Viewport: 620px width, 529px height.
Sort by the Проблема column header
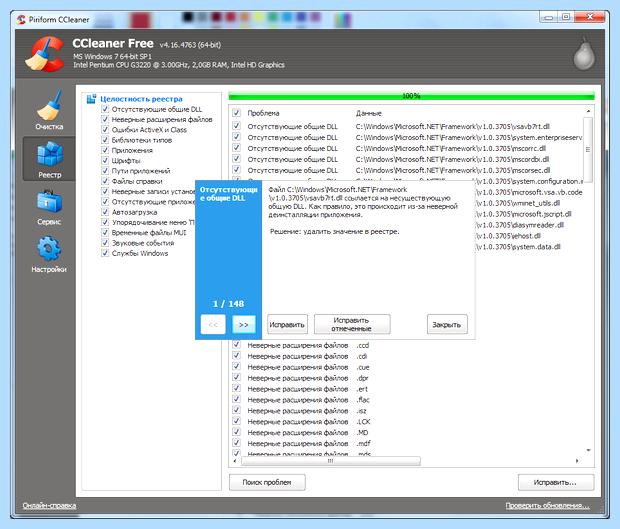coord(263,113)
